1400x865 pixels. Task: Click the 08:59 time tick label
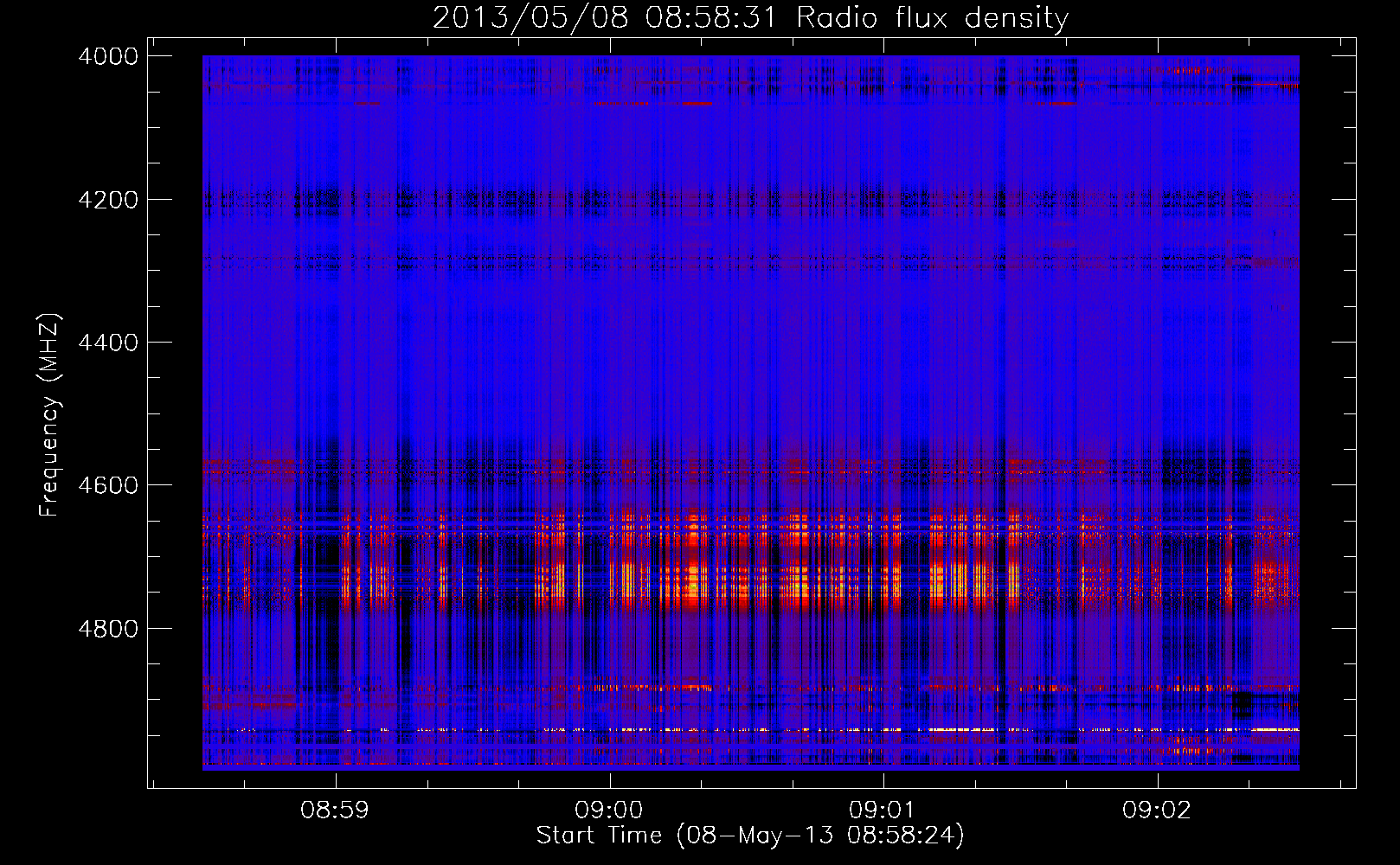[335, 811]
